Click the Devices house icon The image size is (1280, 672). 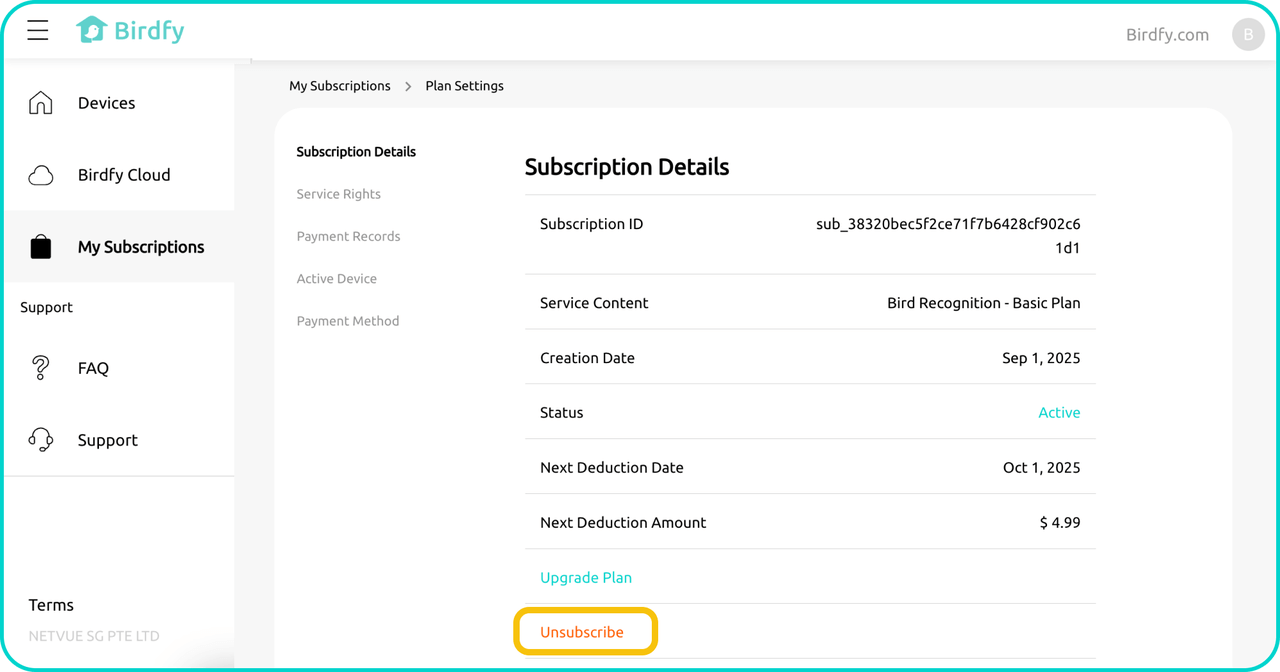point(40,103)
